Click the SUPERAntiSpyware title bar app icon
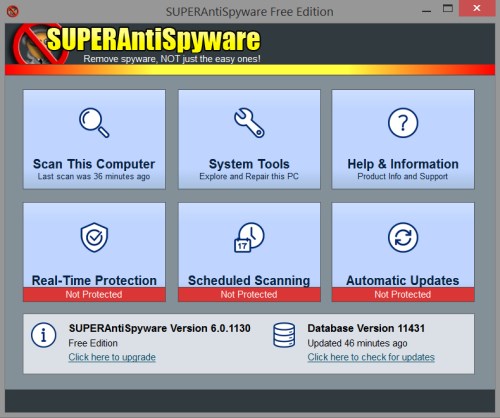Screen dimensions: 500x418 click(13, 12)
